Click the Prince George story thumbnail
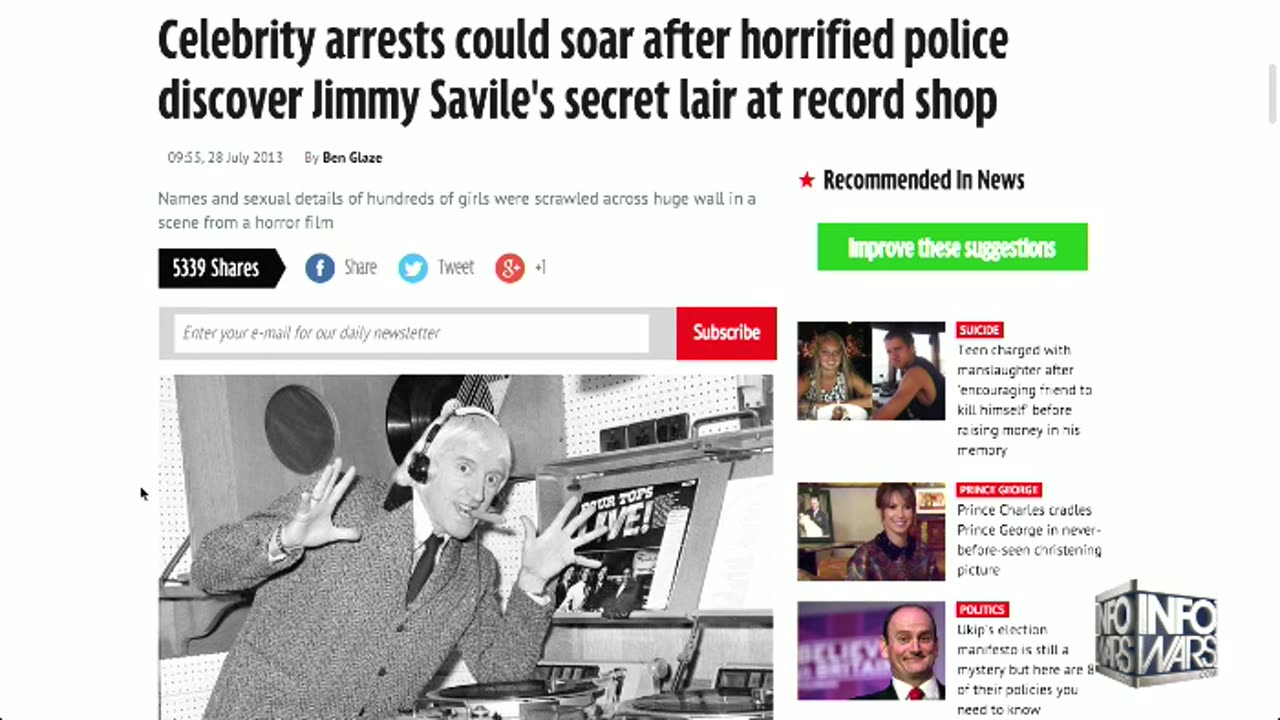This screenshot has height=720, width=1280. [871, 531]
